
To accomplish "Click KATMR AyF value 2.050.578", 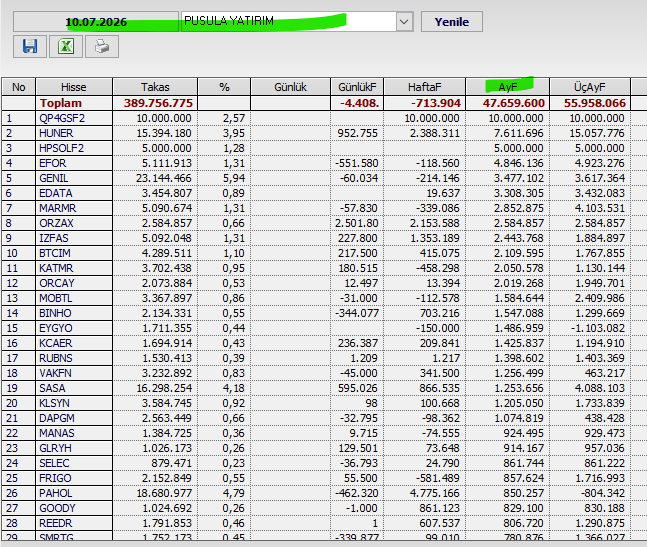I will 519,268.
